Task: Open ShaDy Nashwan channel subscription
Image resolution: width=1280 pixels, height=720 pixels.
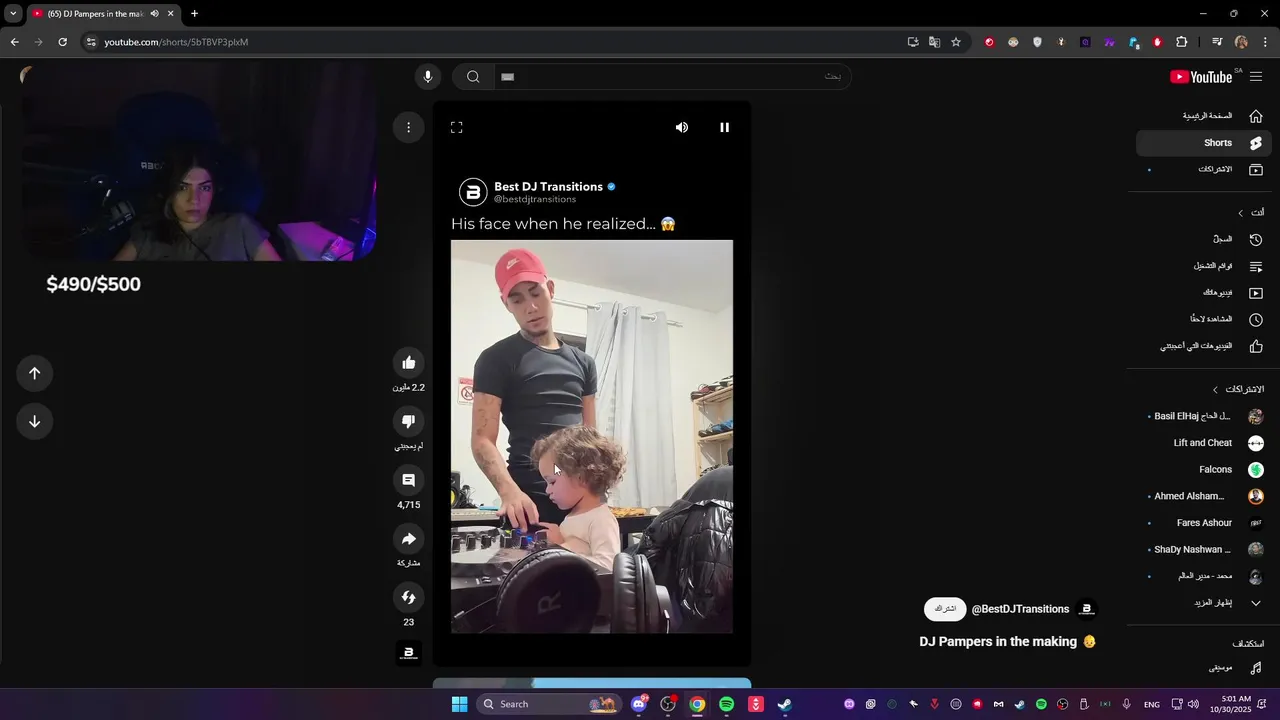Action: click(x=1205, y=549)
